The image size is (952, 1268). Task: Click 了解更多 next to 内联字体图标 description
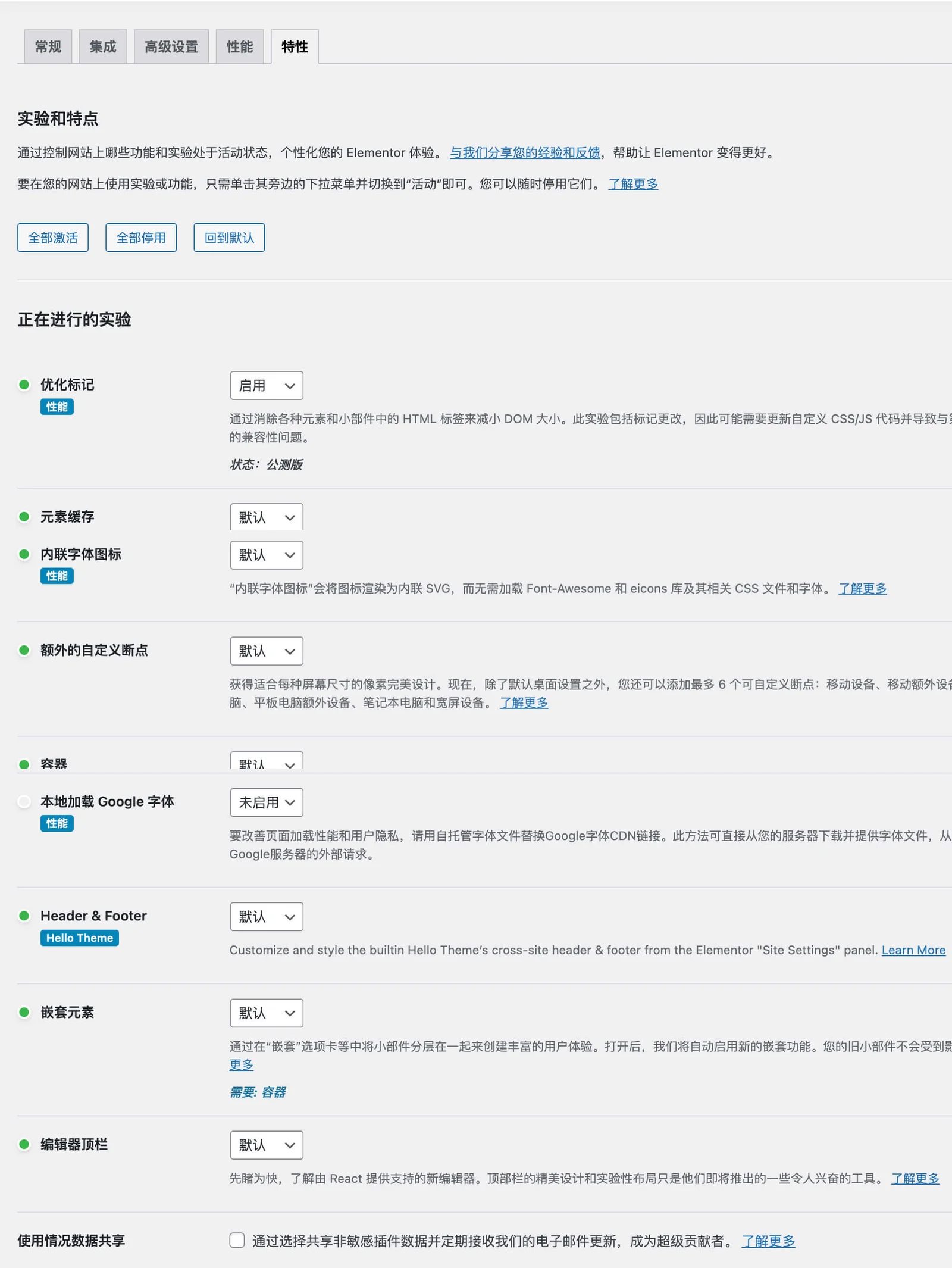point(862,589)
